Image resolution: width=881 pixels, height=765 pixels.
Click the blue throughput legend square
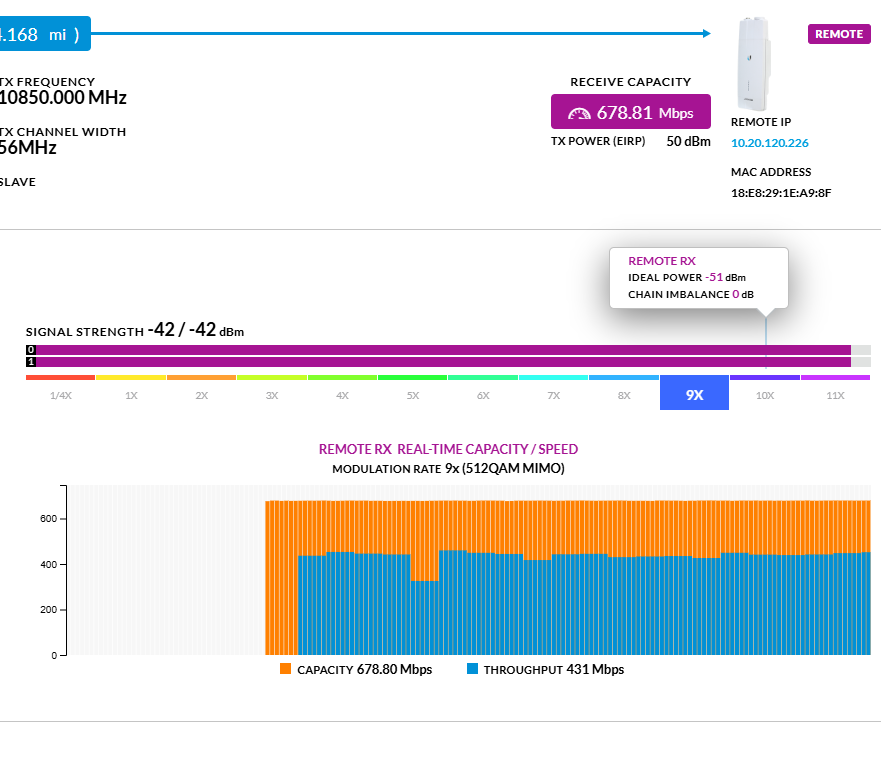pyautogui.click(x=472, y=669)
